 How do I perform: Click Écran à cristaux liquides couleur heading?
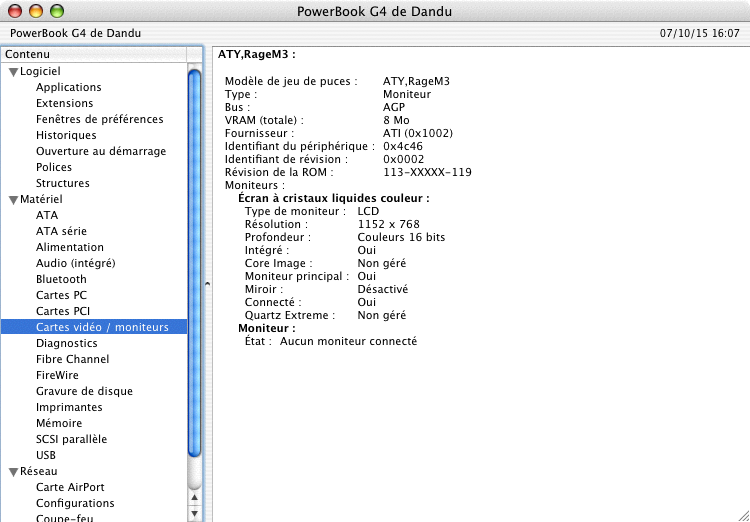coord(334,199)
